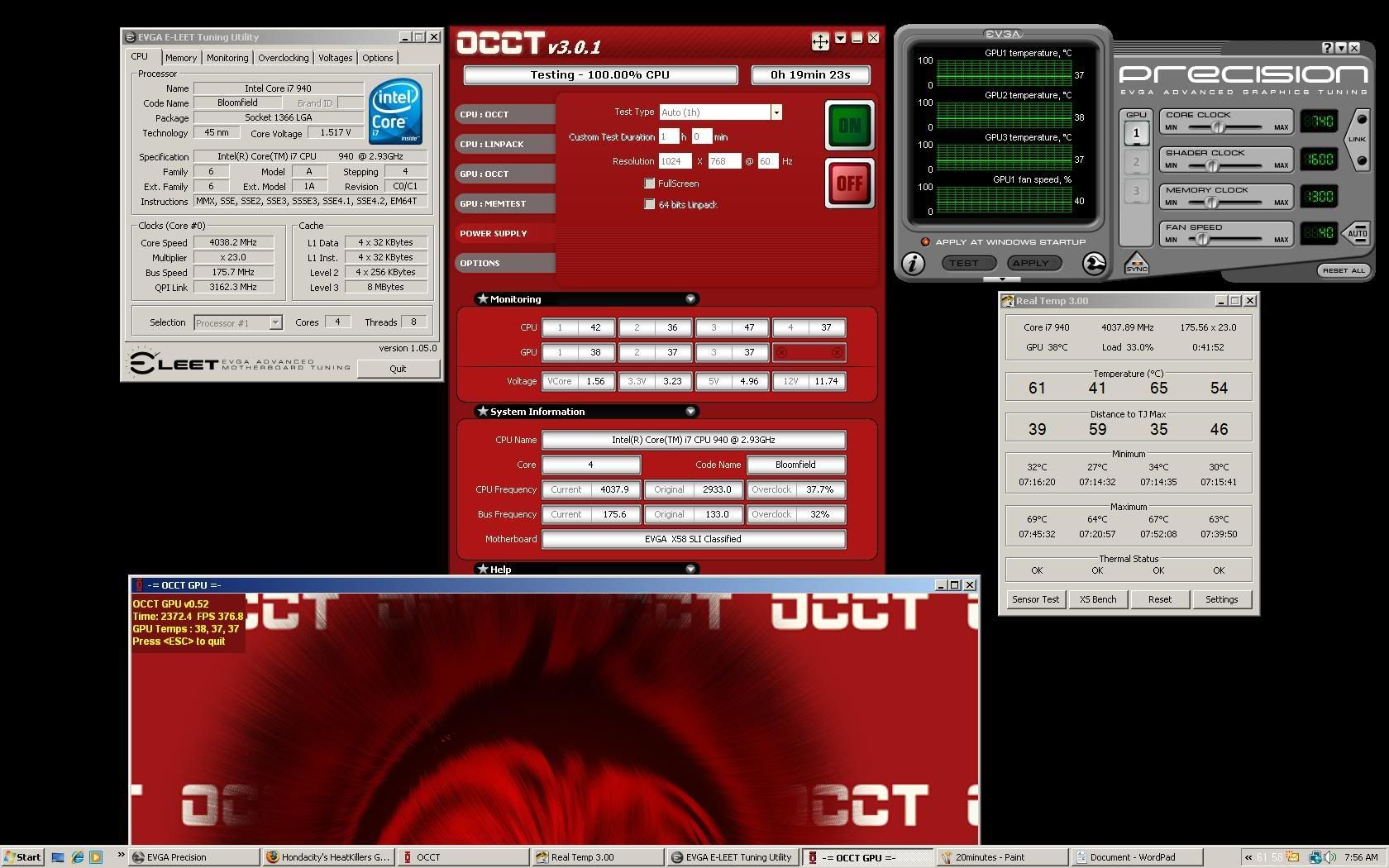Screen dimensions: 1389x868
Task: Expand the Precision monitor panel arrow
Action: coord(1003,280)
